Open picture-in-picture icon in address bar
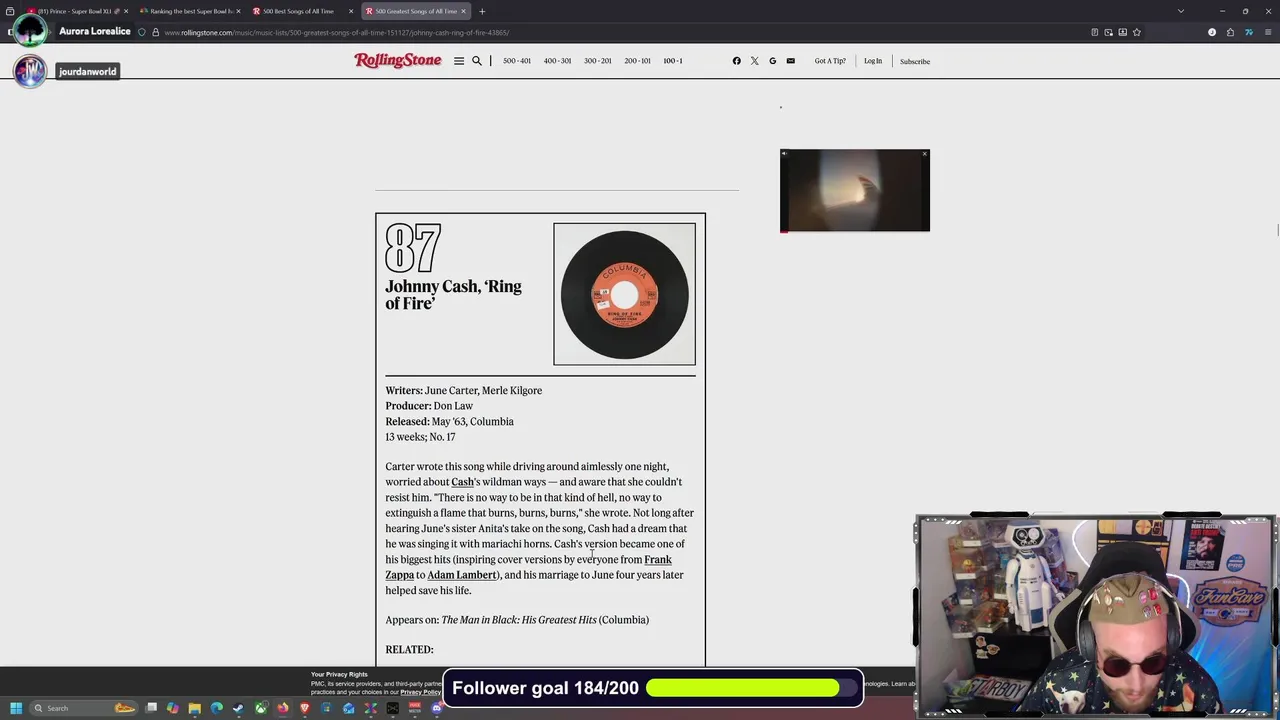 1108,32
